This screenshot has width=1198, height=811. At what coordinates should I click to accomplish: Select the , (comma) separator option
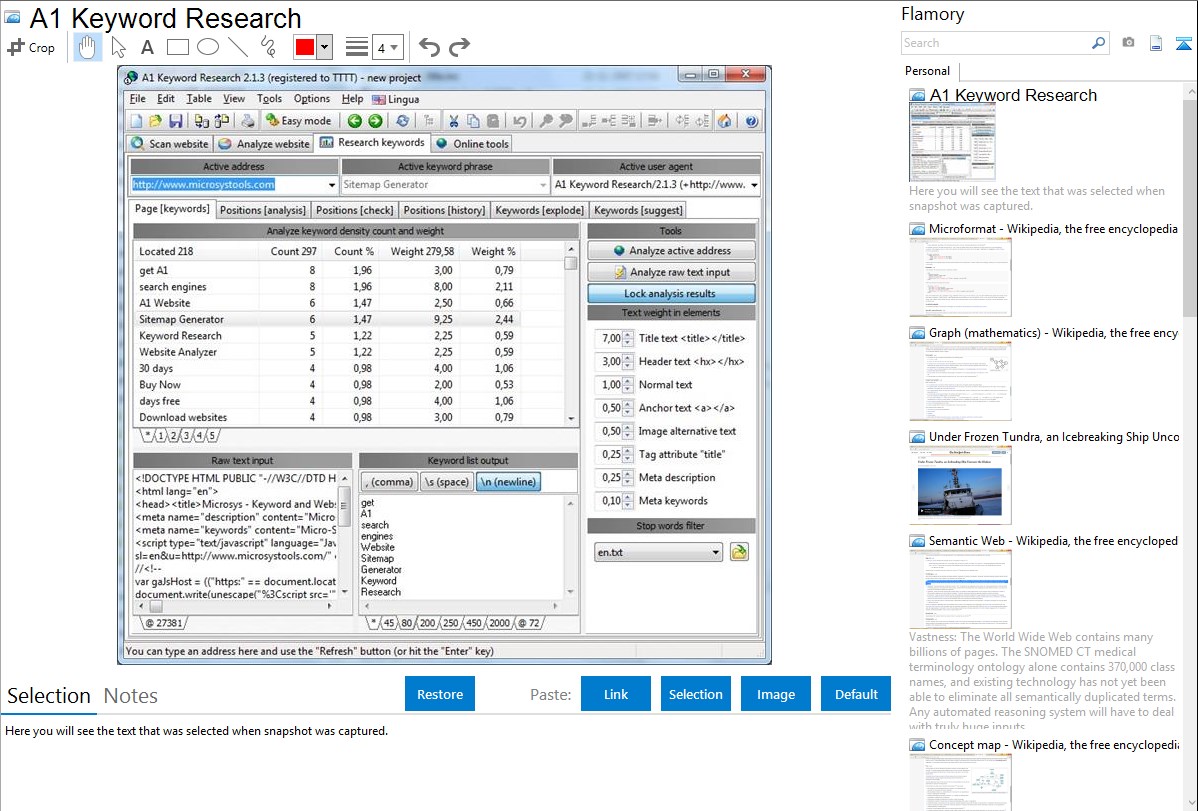click(390, 482)
